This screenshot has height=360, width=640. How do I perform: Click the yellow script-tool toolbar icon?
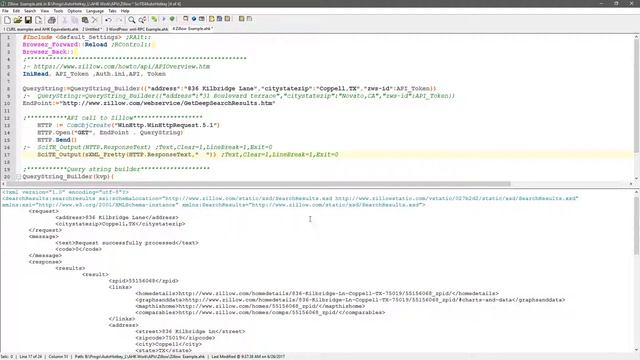click(x=211, y=19)
